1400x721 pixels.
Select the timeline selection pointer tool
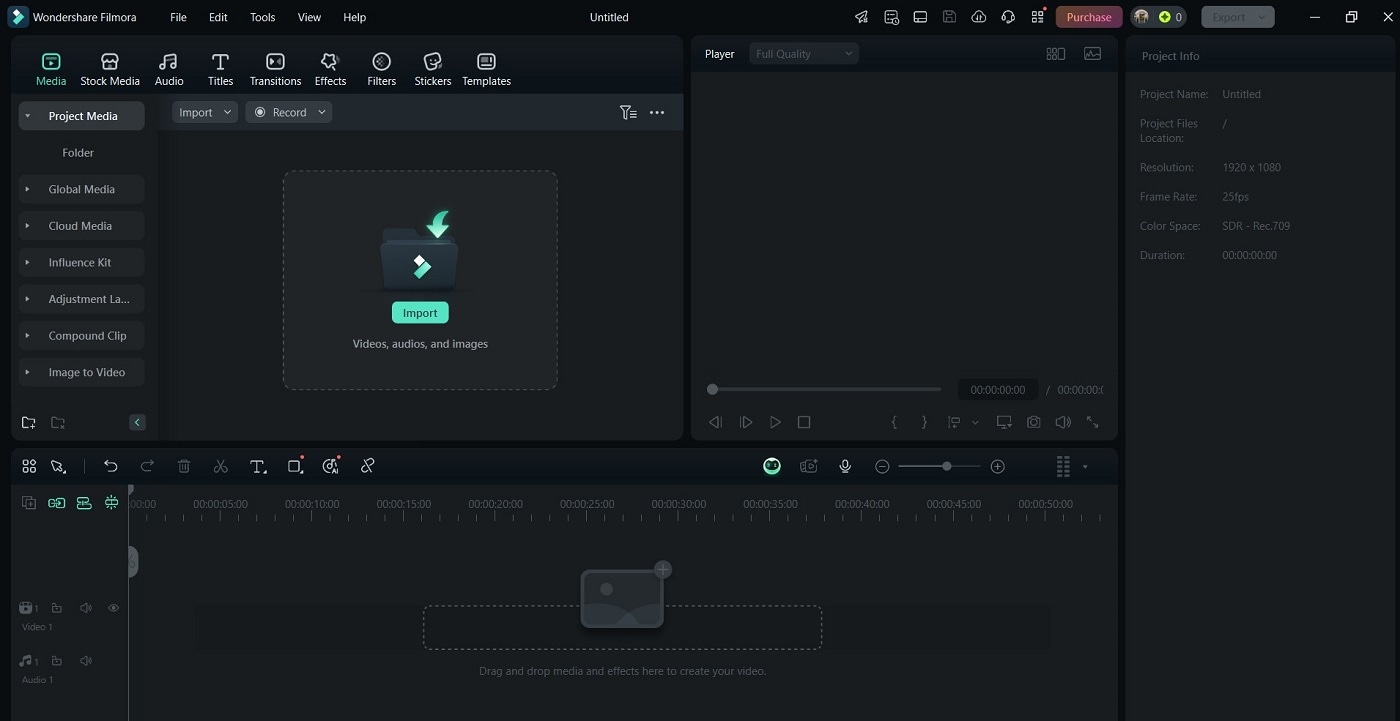pos(58,466)
